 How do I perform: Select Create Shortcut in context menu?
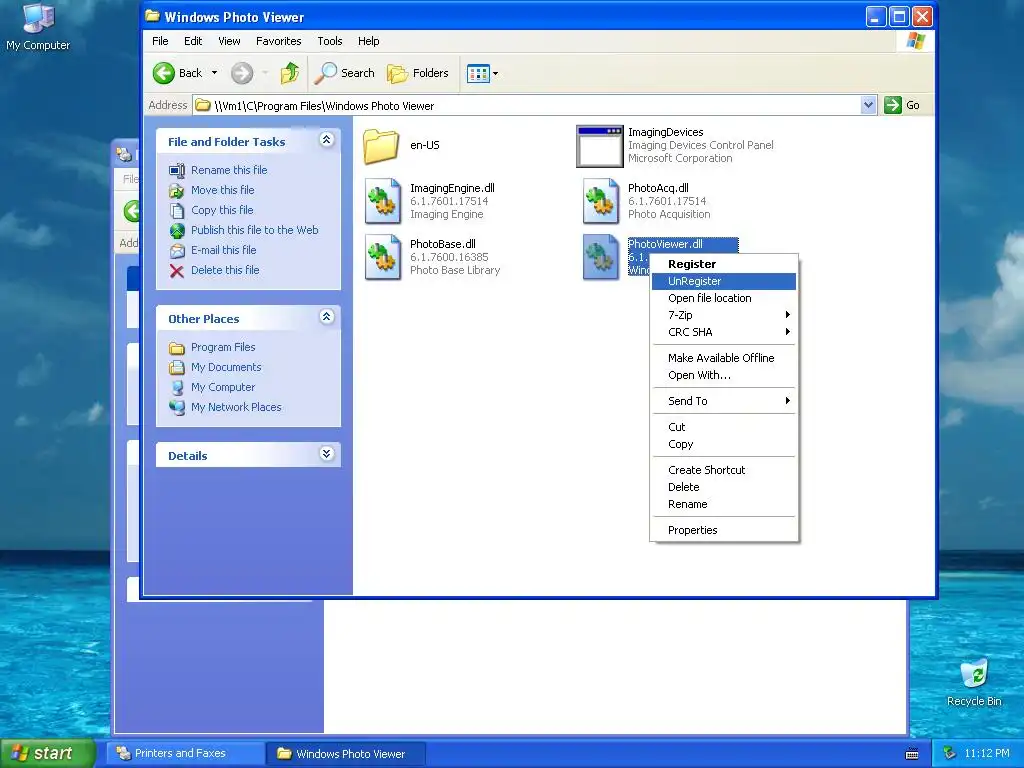point(724,470)
